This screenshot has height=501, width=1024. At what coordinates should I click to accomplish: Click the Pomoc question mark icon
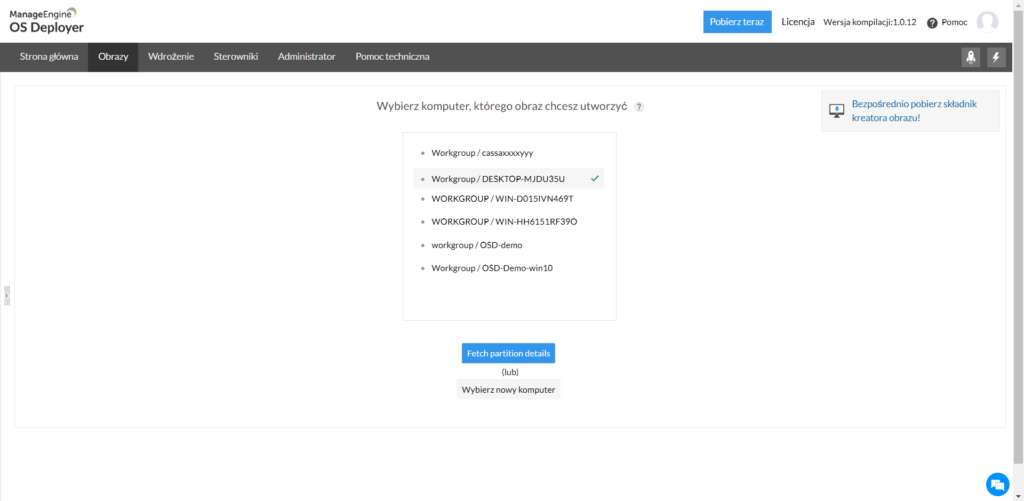932,23
